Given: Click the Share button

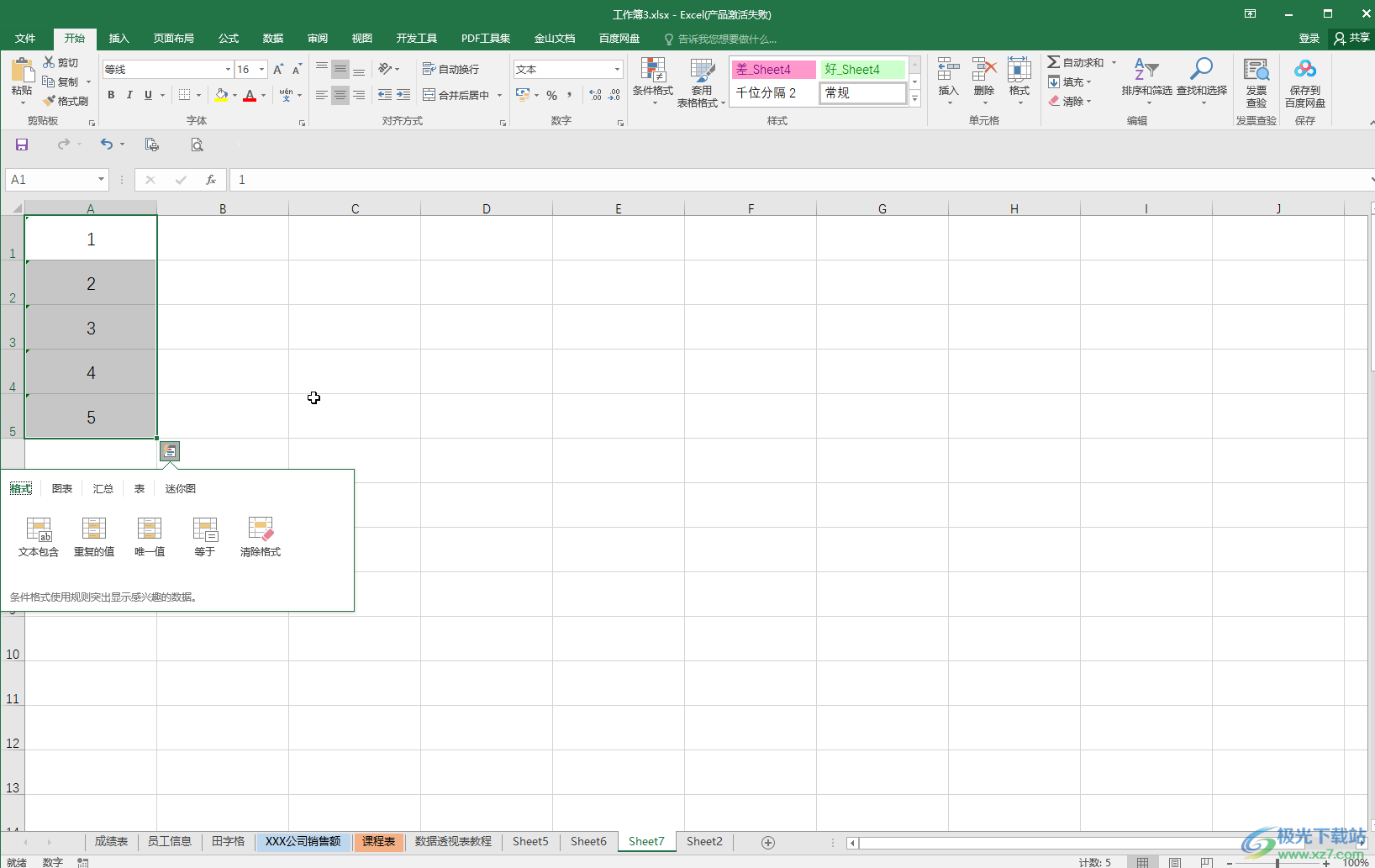Looking at the screenshot, I should point(1351,38).
